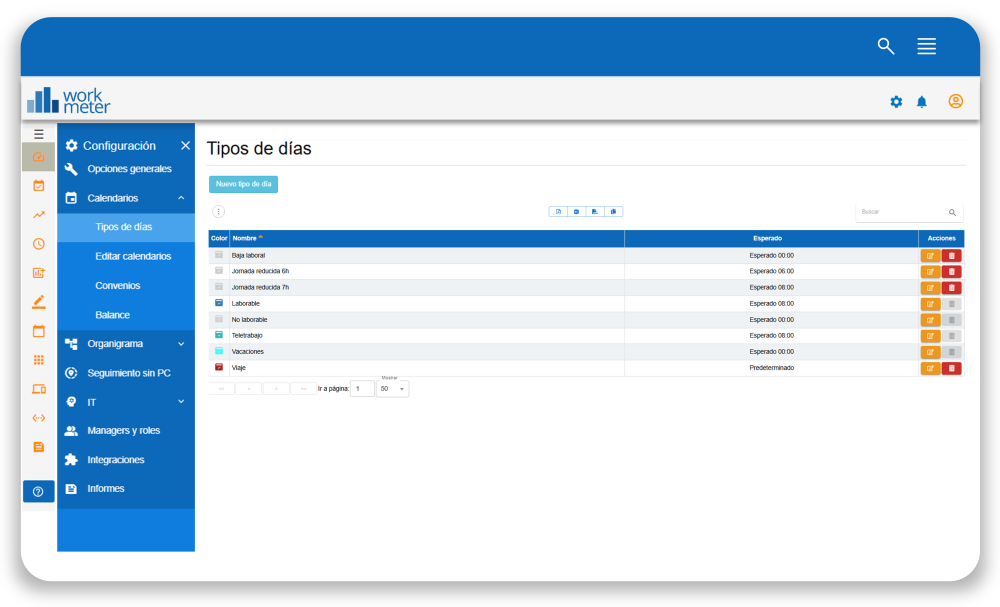Open Managers y roles menu item
Image resolution: width=1000 pixels, height=607 pixels.
[123, 431]
